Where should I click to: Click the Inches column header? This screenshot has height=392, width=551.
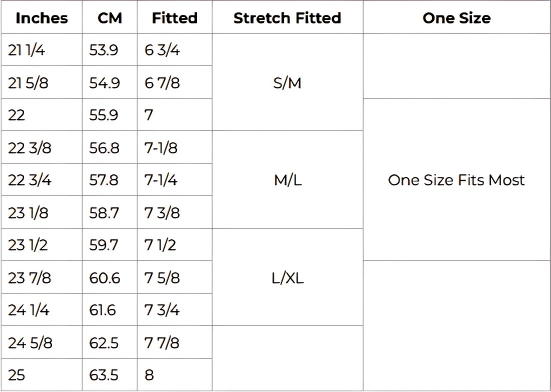42,18
